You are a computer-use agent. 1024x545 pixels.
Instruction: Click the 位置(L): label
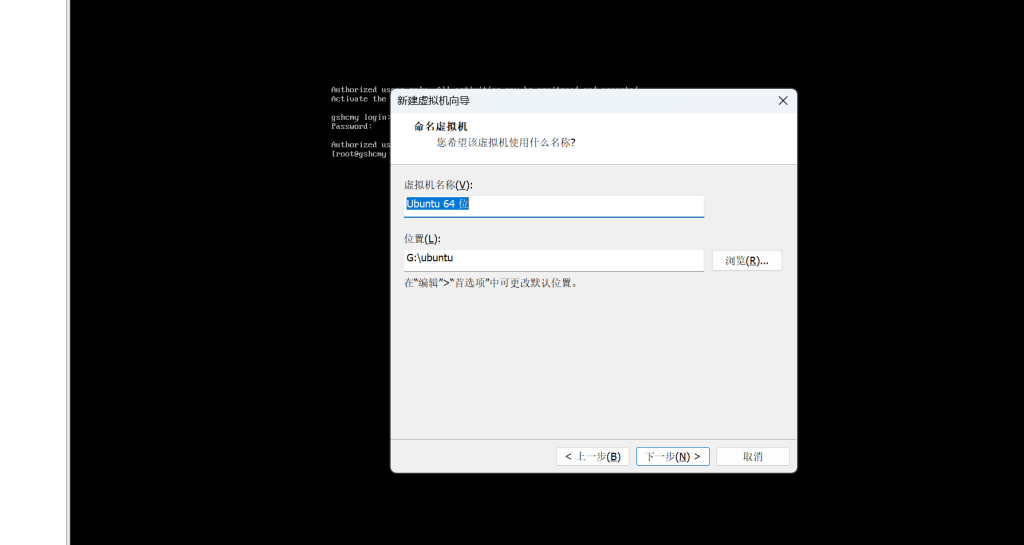click(x=422, y=238)
